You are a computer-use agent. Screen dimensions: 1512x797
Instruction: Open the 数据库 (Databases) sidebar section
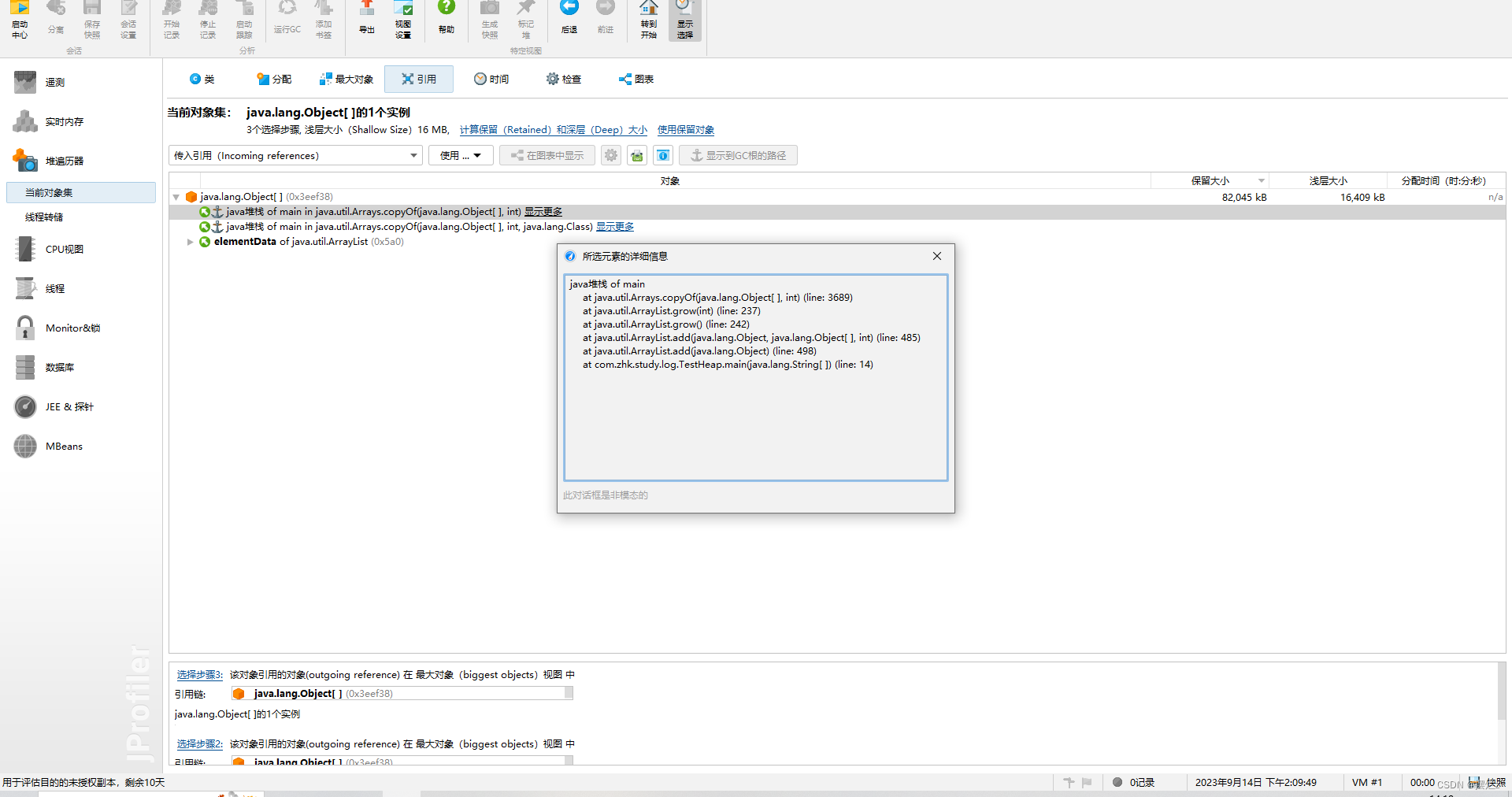coord(60,367)
